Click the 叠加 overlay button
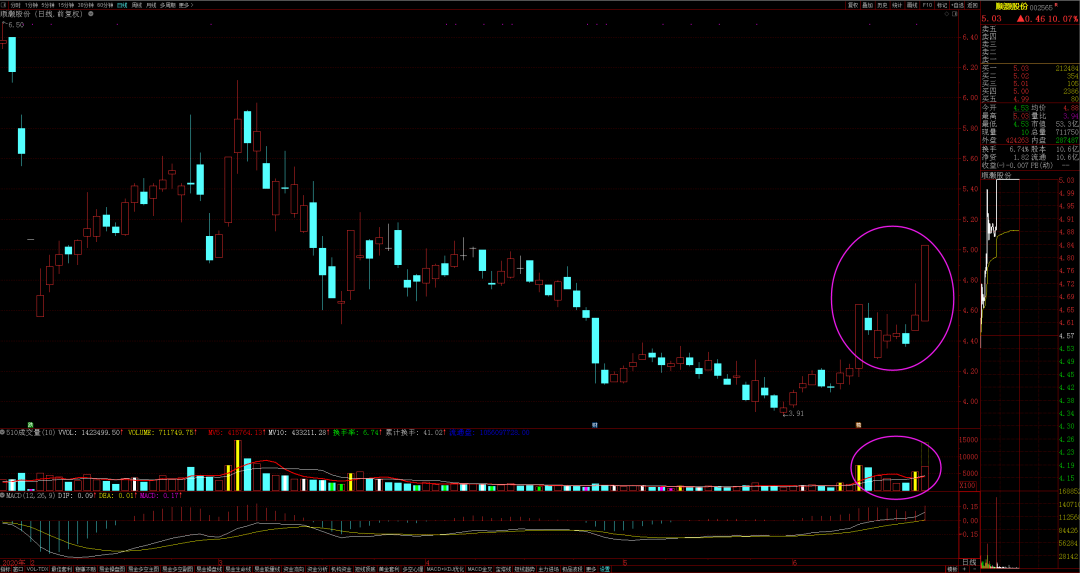The image size is (1080, 573). tap(868, 5)
